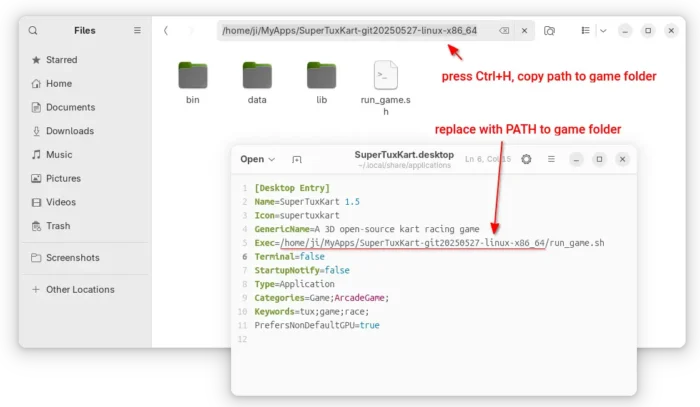
Task: Maximize the text editor window
Action: [x=600, y=159]
